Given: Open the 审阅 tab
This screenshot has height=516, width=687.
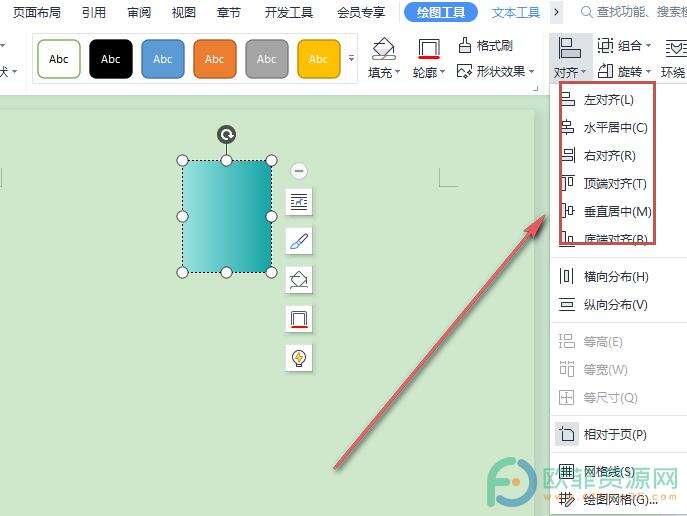Looking at the screenshot, I should tap(139, 12).
